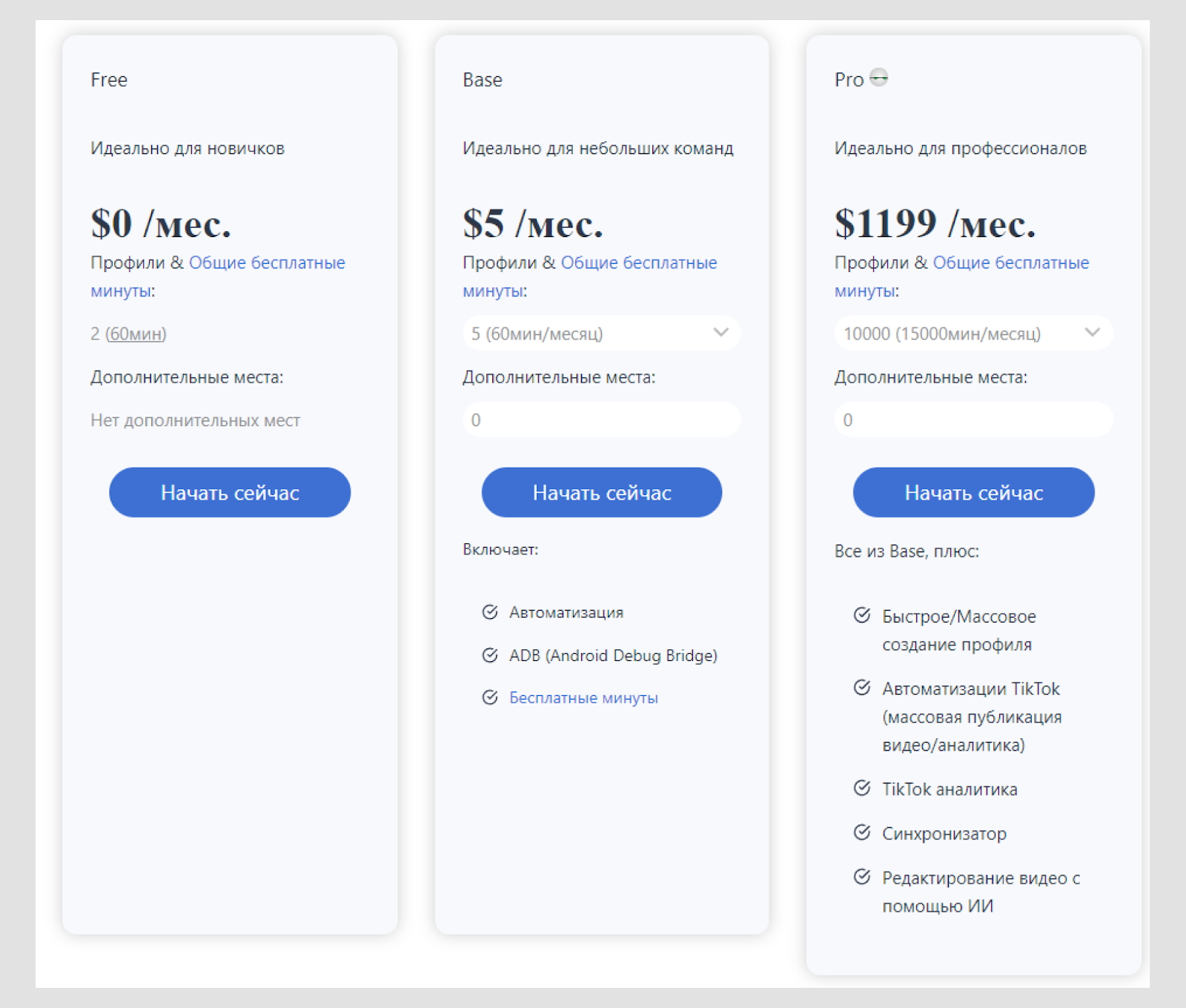
Task: Open Pro plan profiles dropdown 10000 (15000мин/месяц)
Action: (973, 334)
